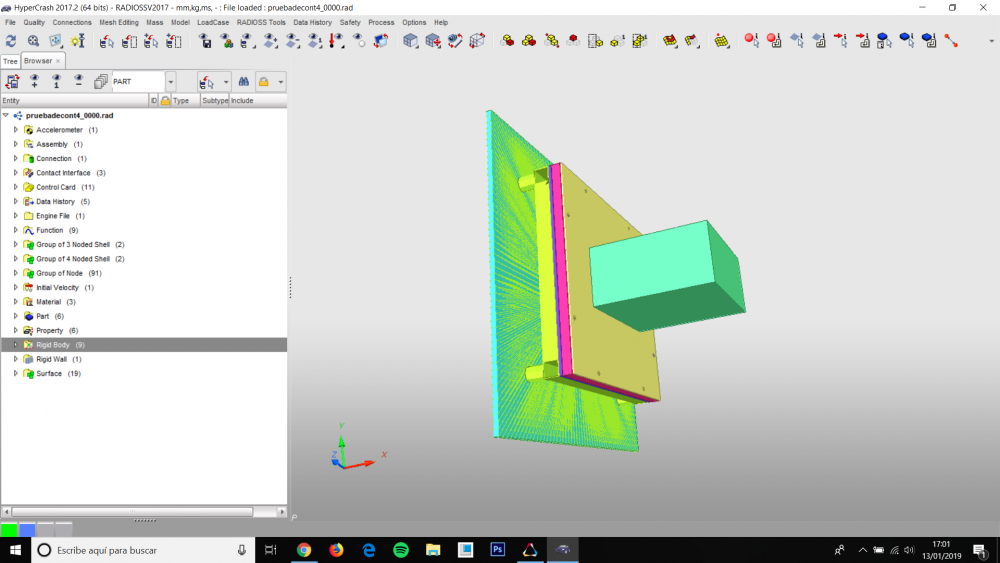Click the yellow and red mesh surface icon
The width and height of the screenshot is (1000, 563).
[x=670, y=41]
